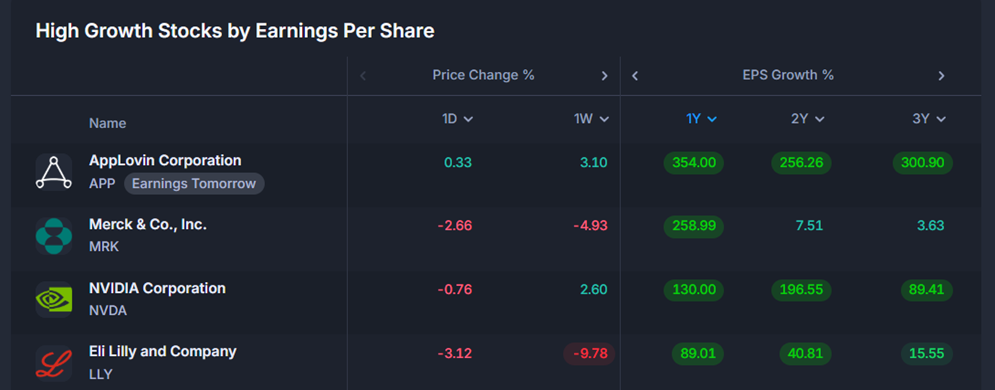Viewport: 995px width, 390px height.
Task: Click the Merck & Co. logo icon
Action: (x=54, y=236)
